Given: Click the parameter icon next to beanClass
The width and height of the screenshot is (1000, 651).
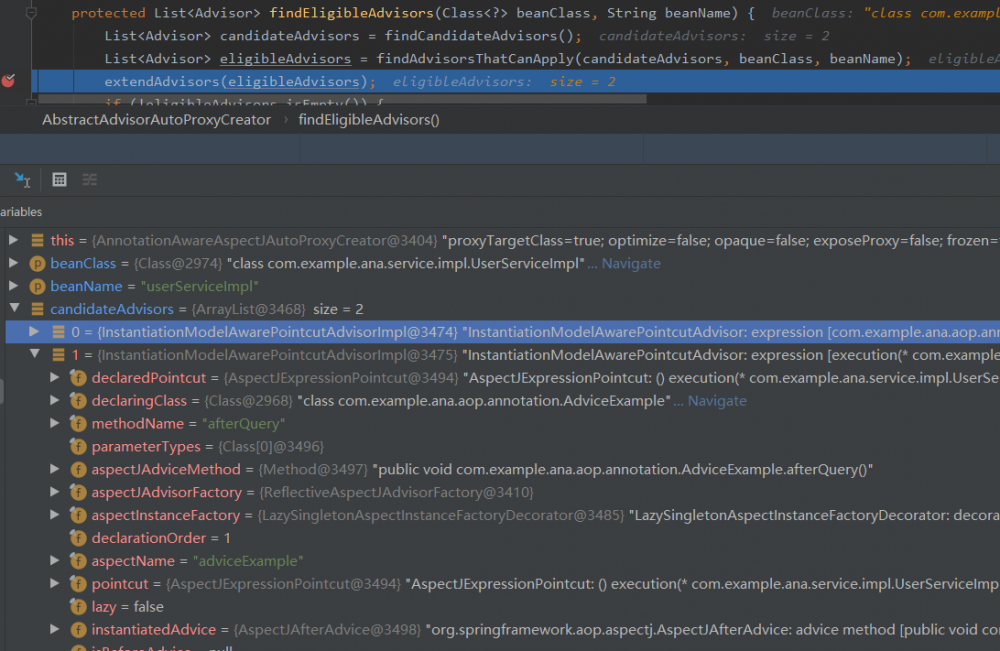Looking at the screenshot, I should pyautogui.click(x=37, y=263).
